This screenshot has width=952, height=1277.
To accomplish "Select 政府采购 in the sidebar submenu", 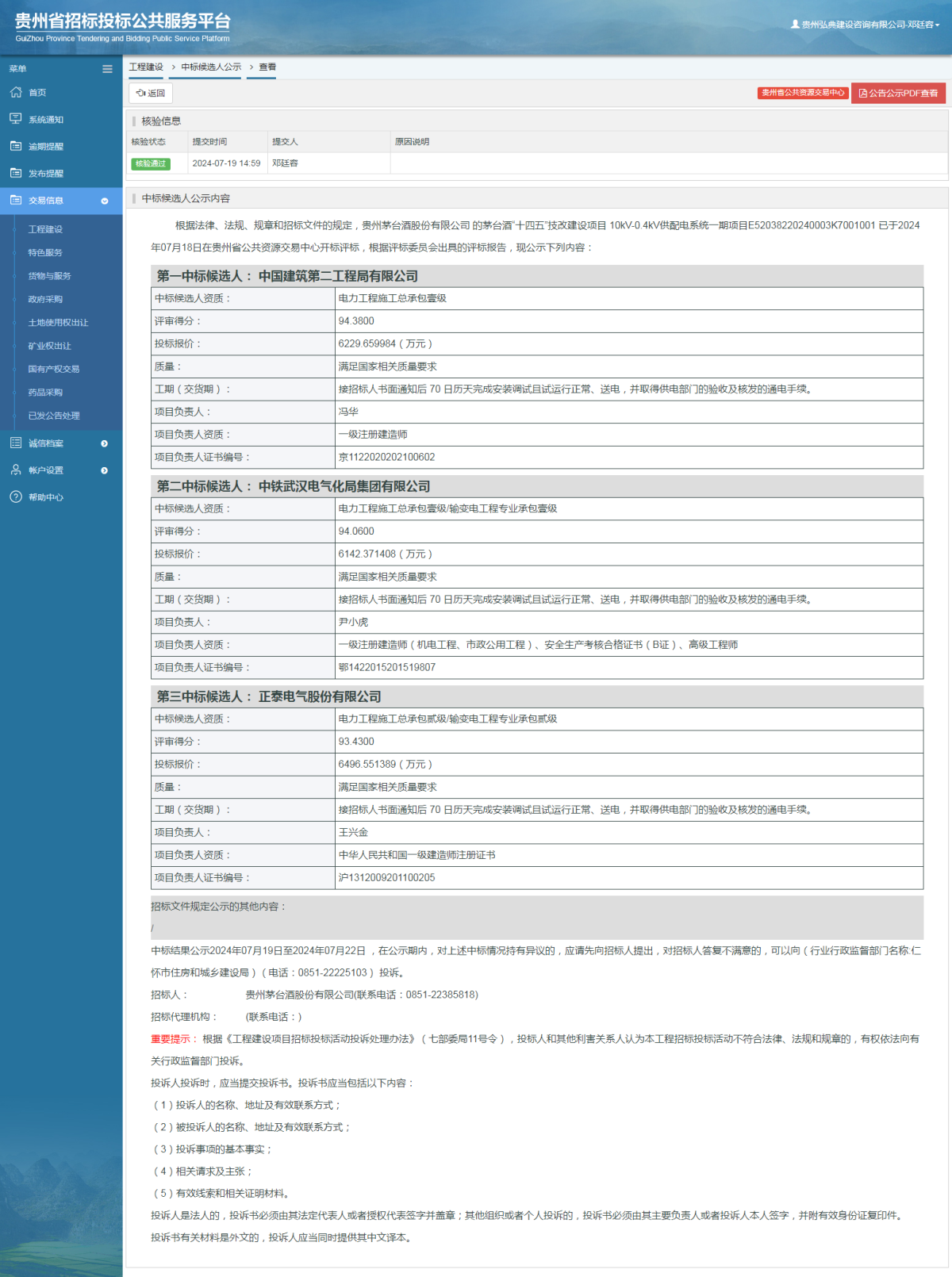I will [45, 299].
